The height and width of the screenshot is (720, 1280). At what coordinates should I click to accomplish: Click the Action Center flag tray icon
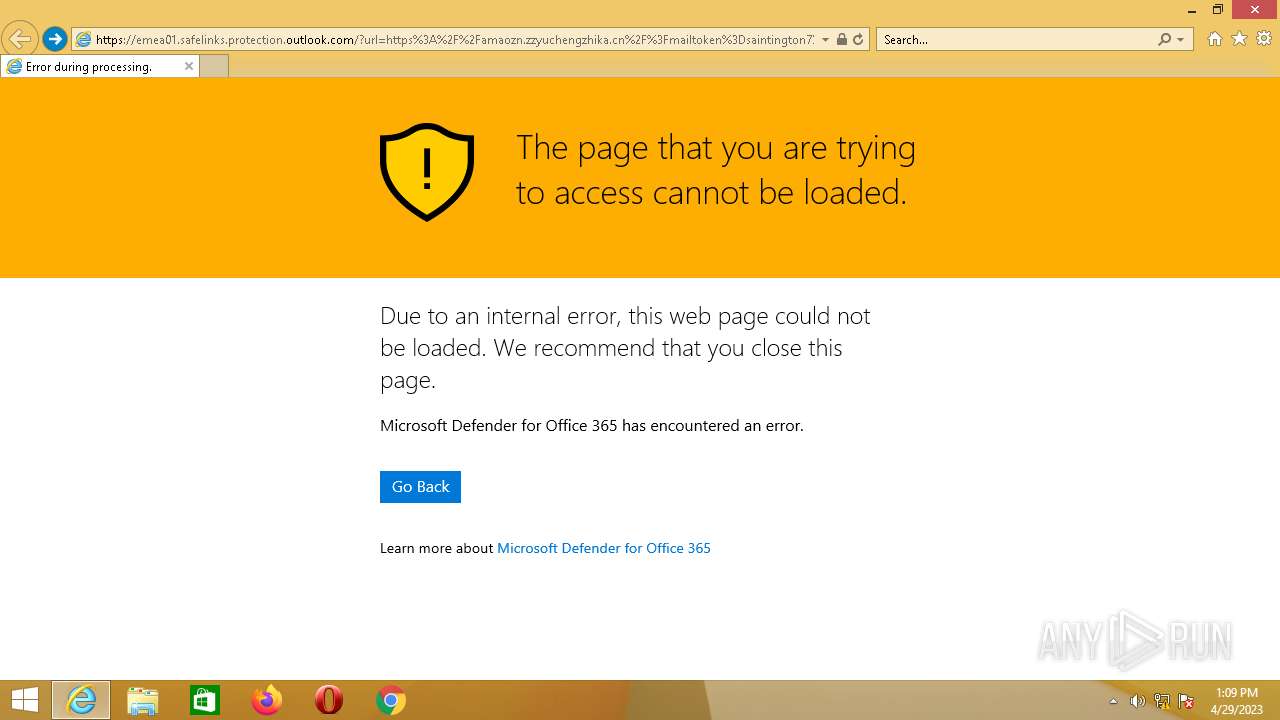point(1186,701)
